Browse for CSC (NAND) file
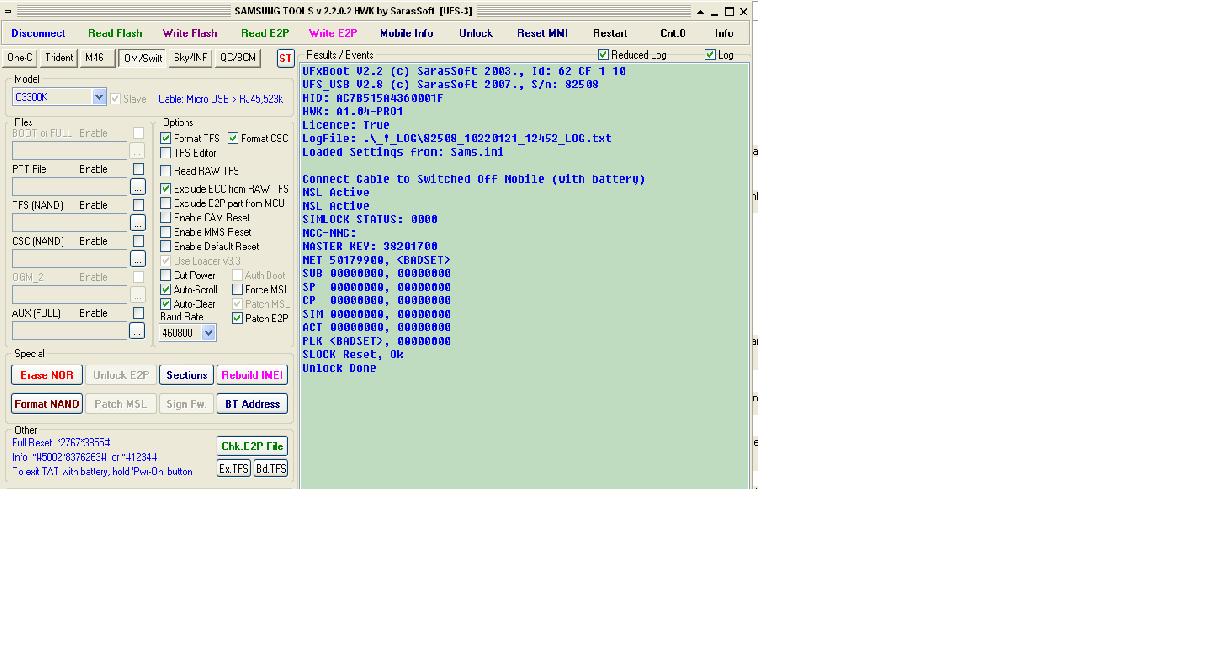Screen dimensions: 1218x666 [138, 258]
